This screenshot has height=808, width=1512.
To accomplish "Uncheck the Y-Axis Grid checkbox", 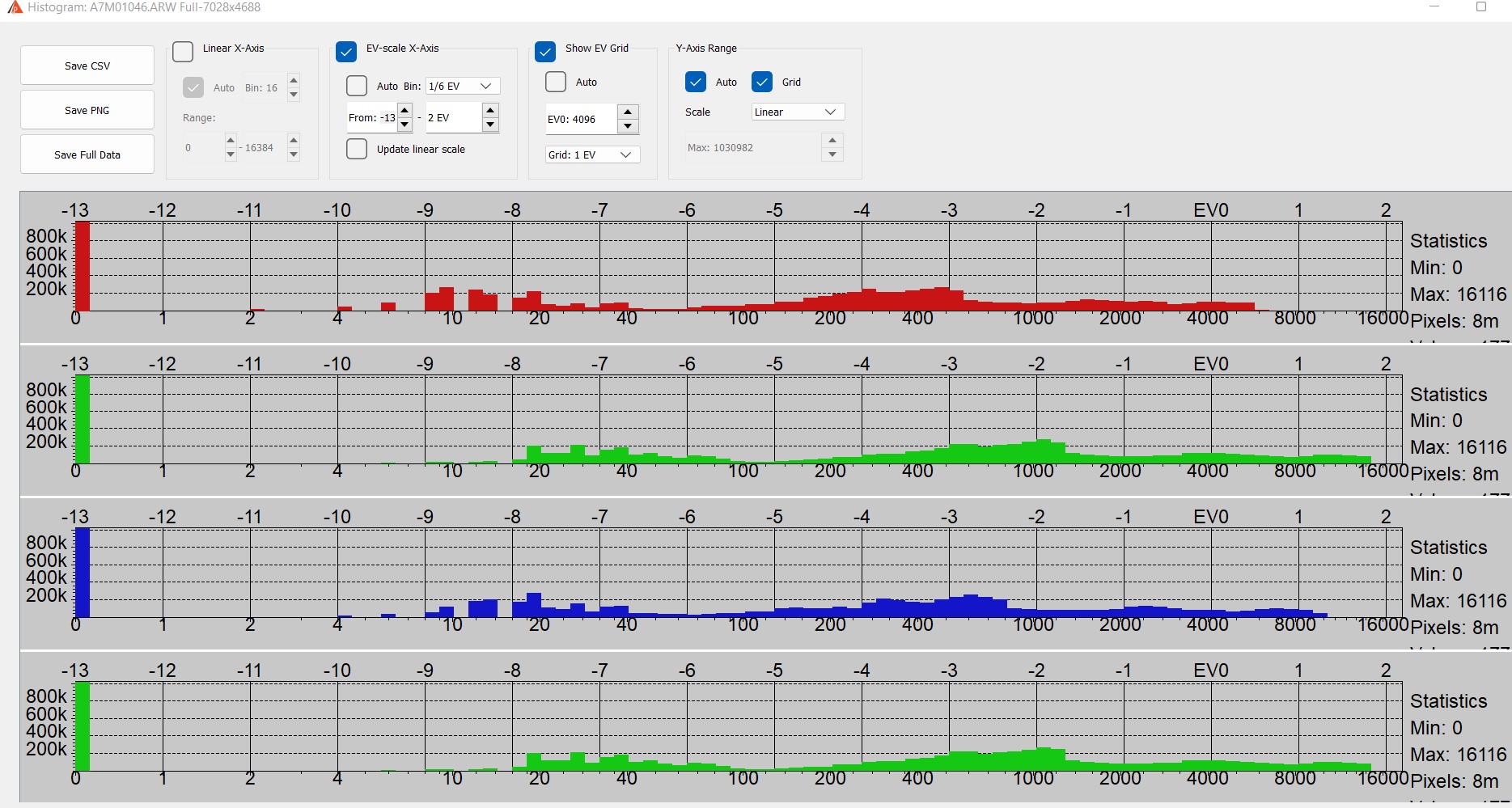I will 762,82.
